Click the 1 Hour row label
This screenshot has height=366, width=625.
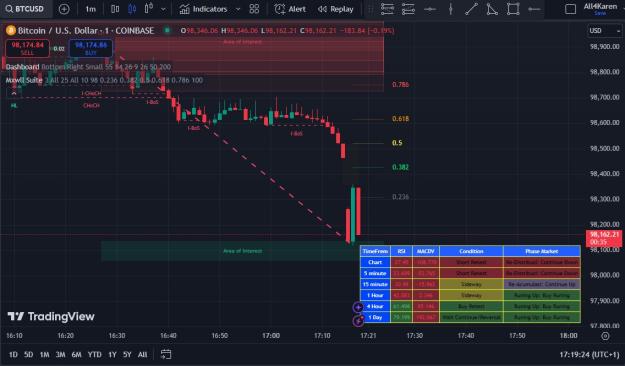click(375, 295)
